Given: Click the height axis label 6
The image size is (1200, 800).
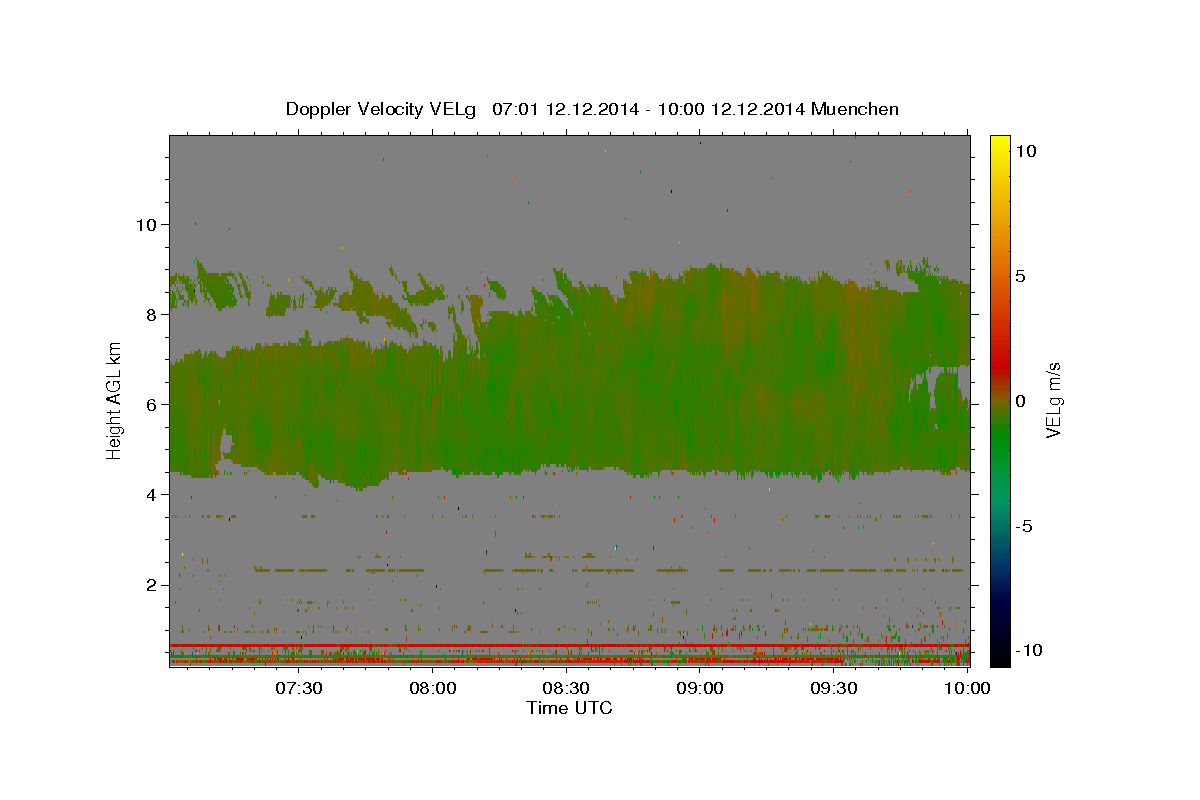Looking at the screenshot, I should tap(149, 404).
